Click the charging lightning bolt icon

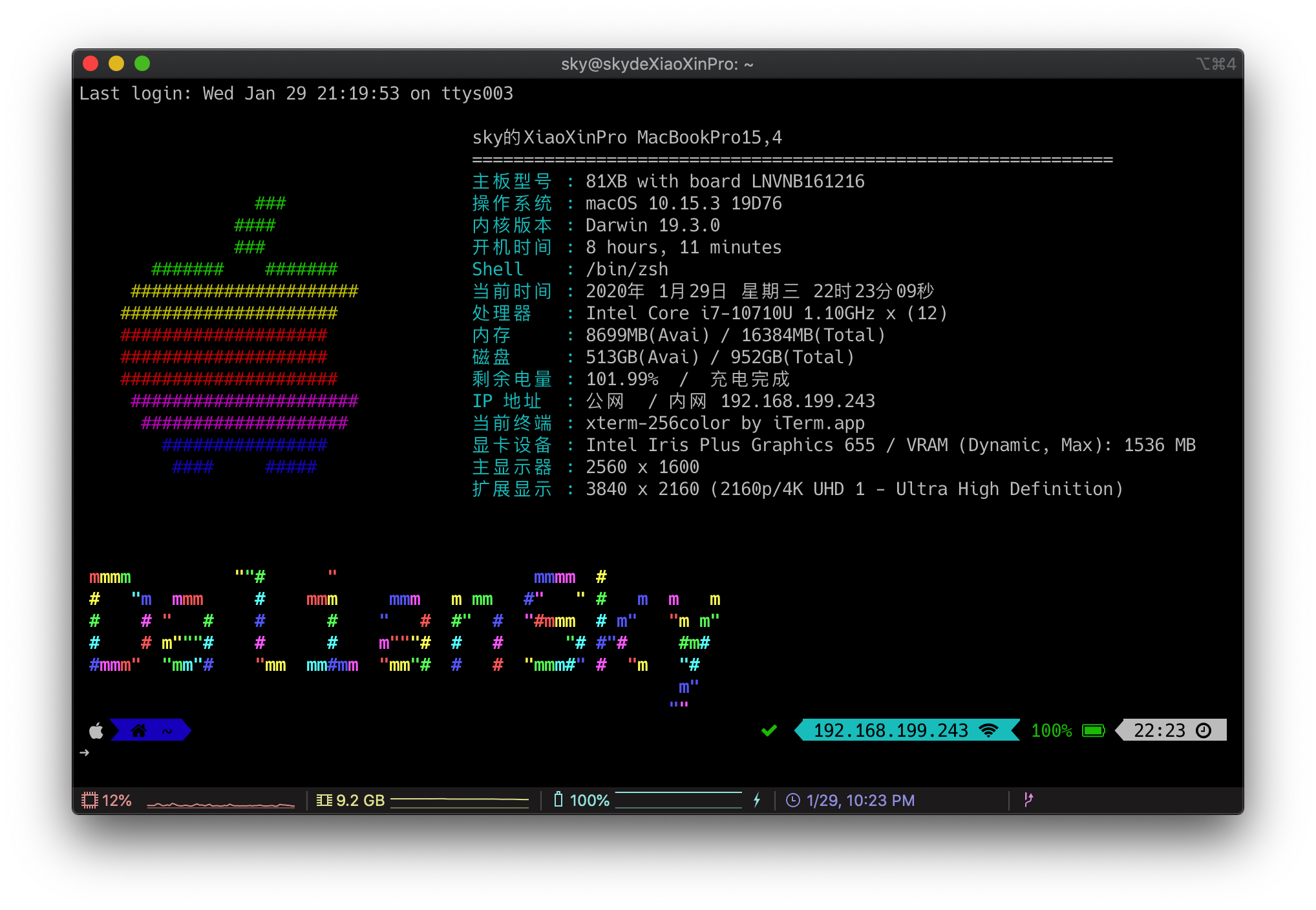pos(757,800)
